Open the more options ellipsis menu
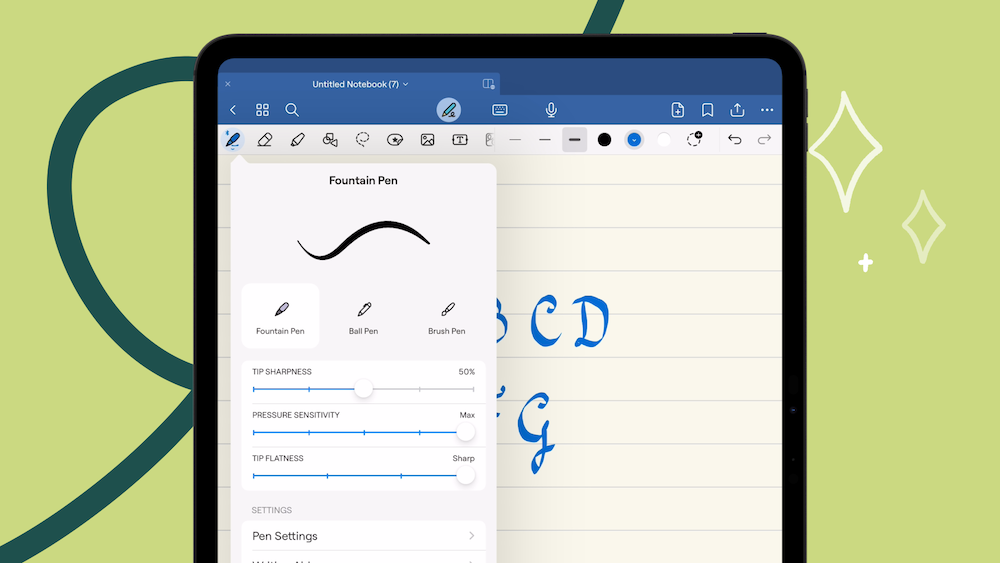Image resolution: width=1000 pixels, height=563 pixels. pos(767,110)
